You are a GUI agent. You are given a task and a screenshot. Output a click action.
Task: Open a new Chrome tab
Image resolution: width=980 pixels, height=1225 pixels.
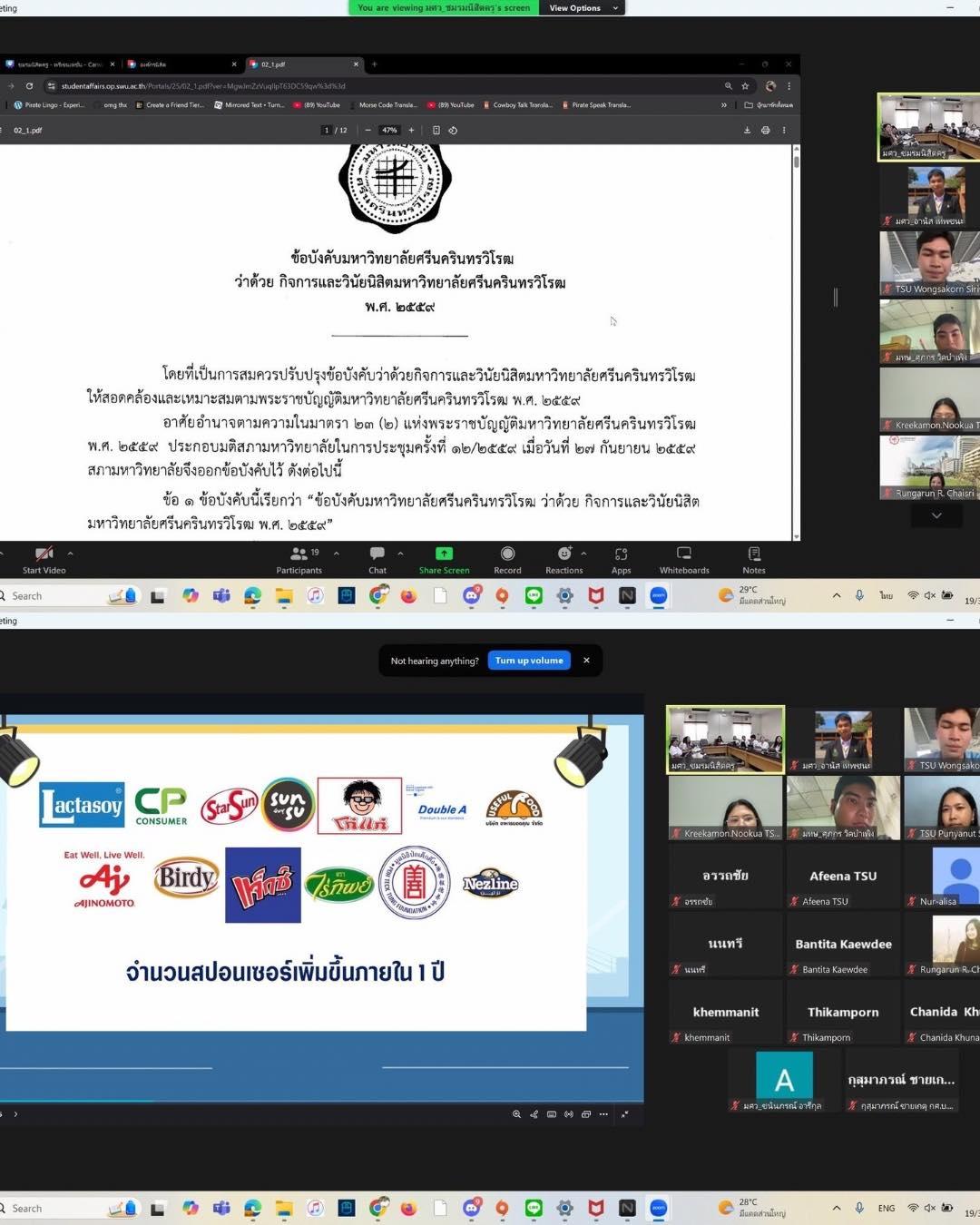(374, 64)
